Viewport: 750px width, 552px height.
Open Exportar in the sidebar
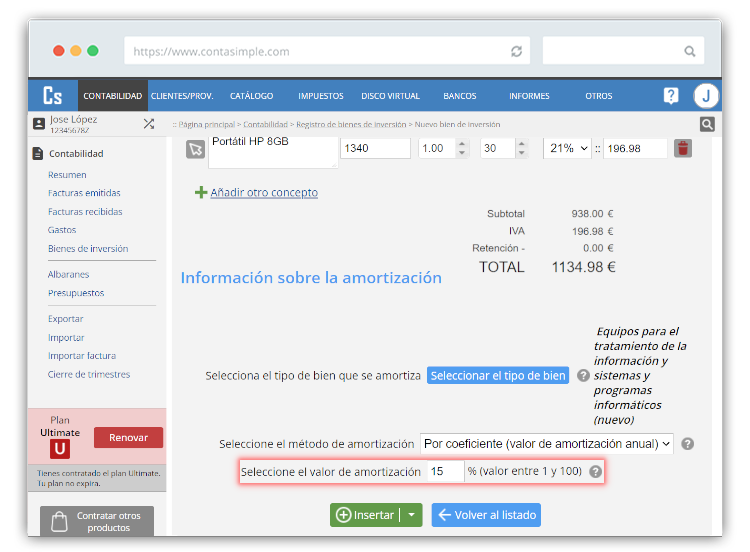[66, 319]
